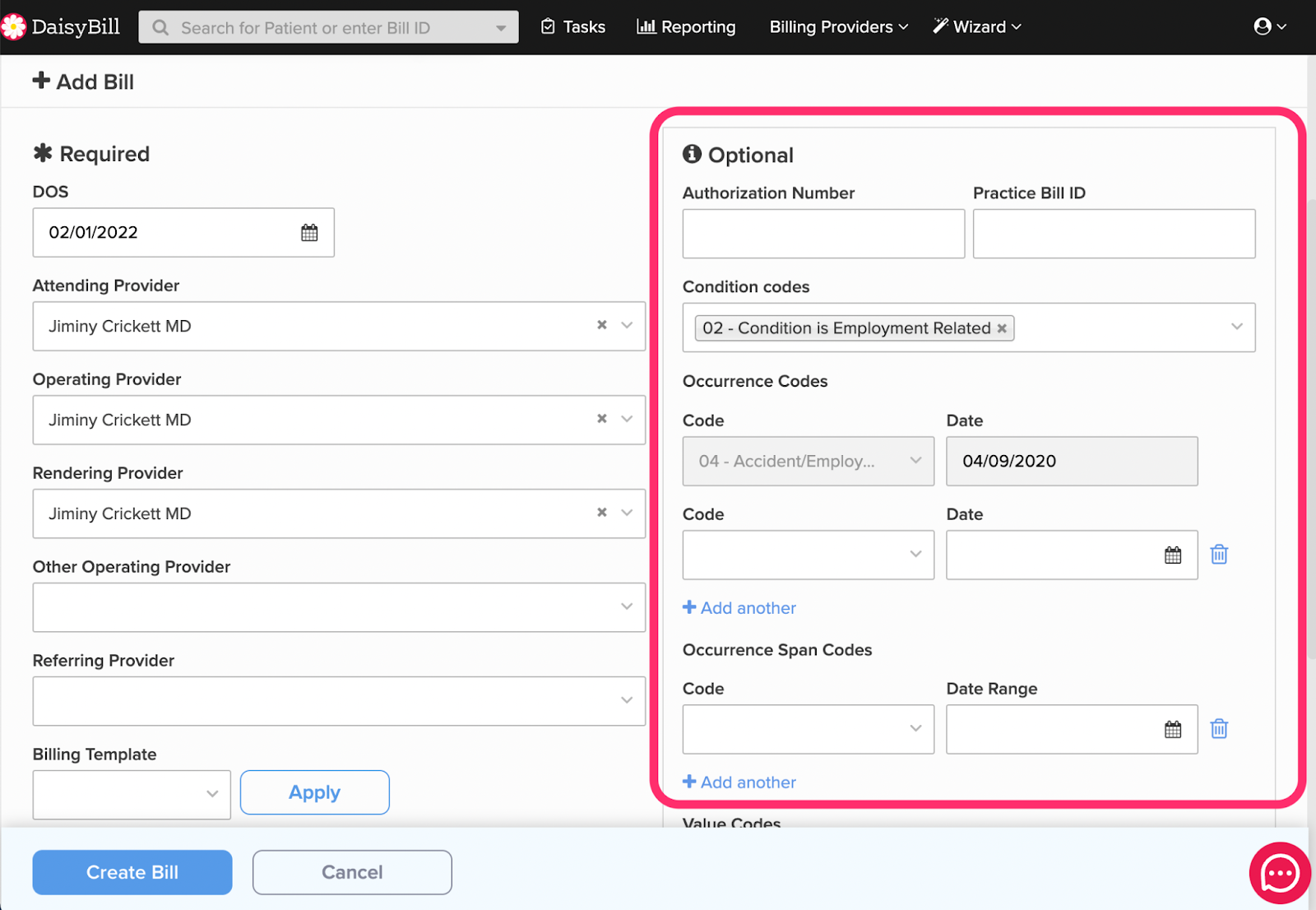Expand the search bar dropdown arrow
Screen dimensions: 1316x910
click(x=501, y=28)
